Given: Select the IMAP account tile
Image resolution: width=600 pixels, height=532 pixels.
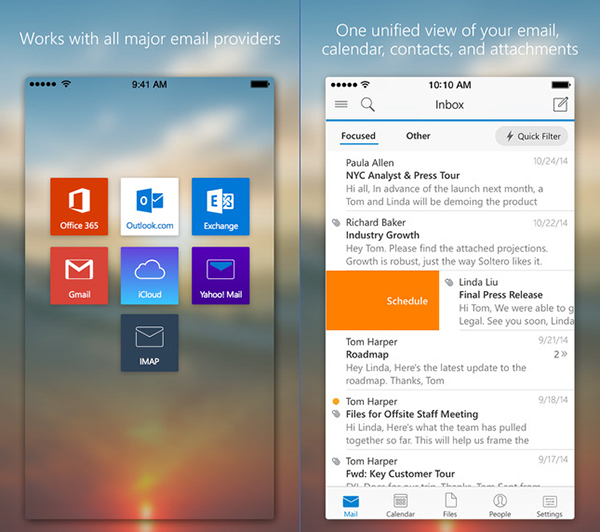Looking at the screenshot, I should (150, 343).
